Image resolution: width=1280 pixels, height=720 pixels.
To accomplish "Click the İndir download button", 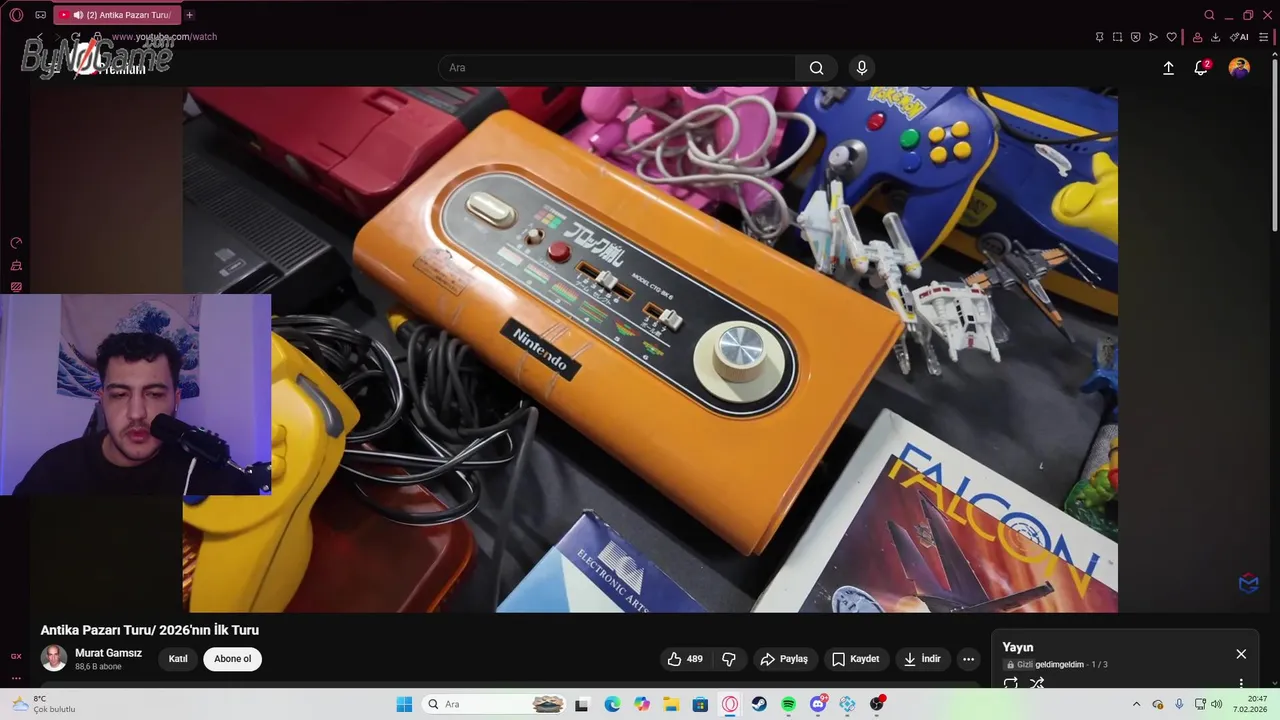I will coord(922,659).
